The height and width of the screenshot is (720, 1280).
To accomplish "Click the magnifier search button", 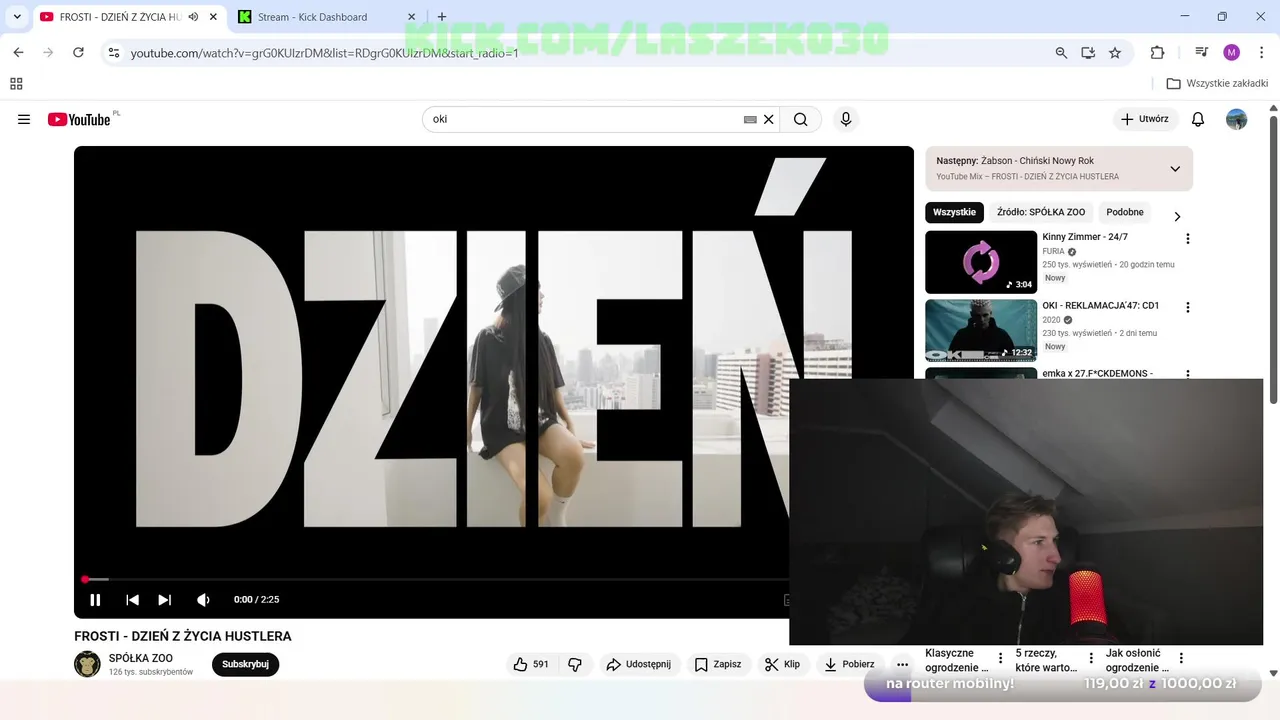I will point(800,119).
